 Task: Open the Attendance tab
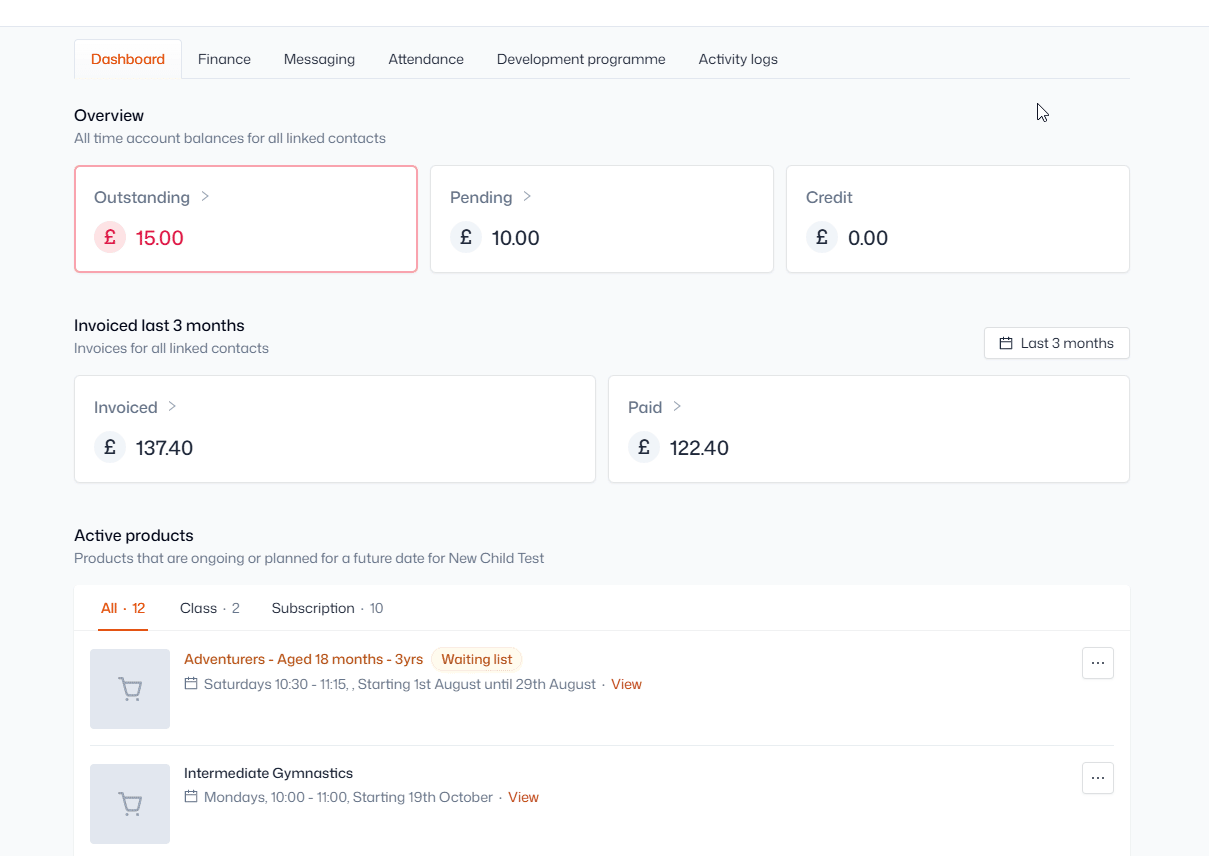(x=426, y=59)
